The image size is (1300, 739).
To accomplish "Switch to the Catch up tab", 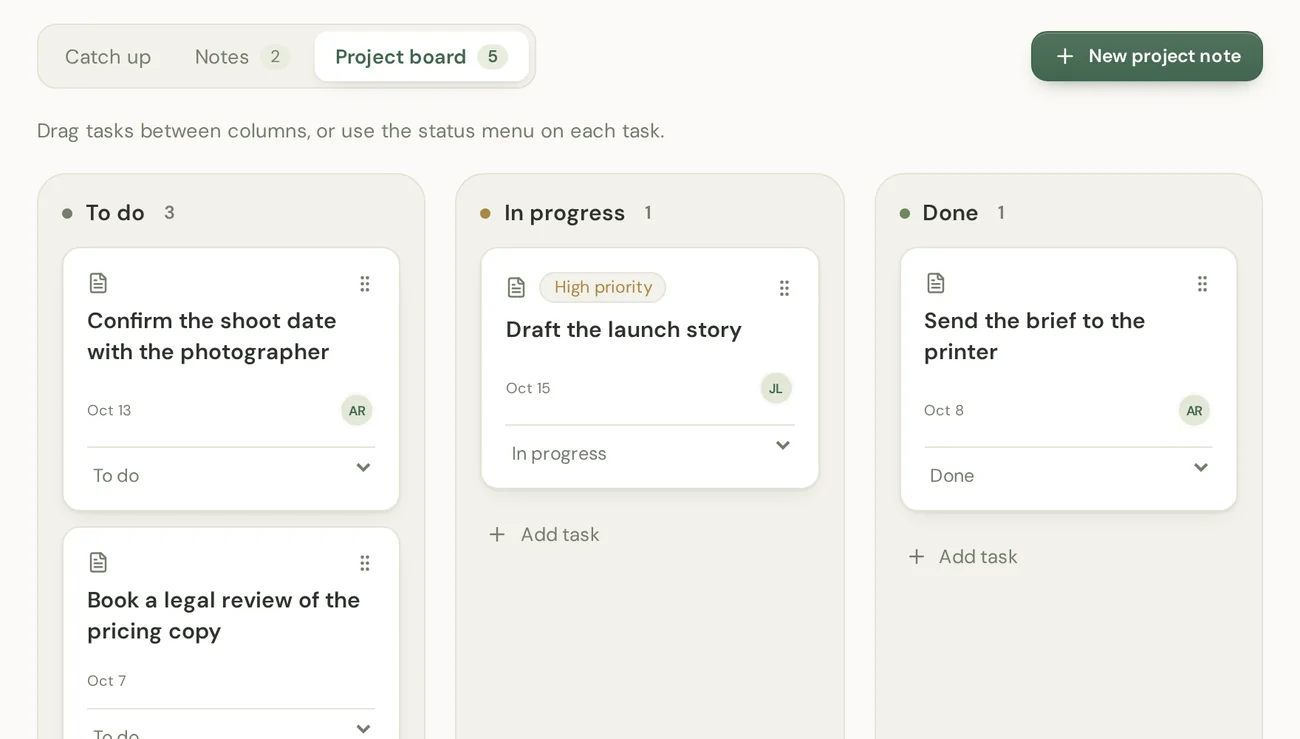I will pos(108,57).
